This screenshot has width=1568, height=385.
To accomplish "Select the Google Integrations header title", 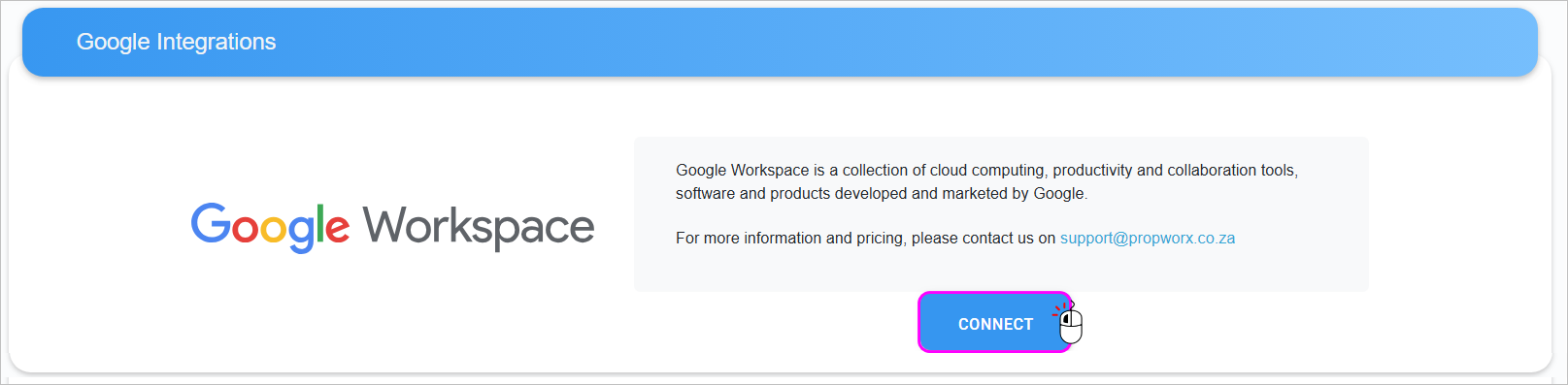I will click(177, 42).
